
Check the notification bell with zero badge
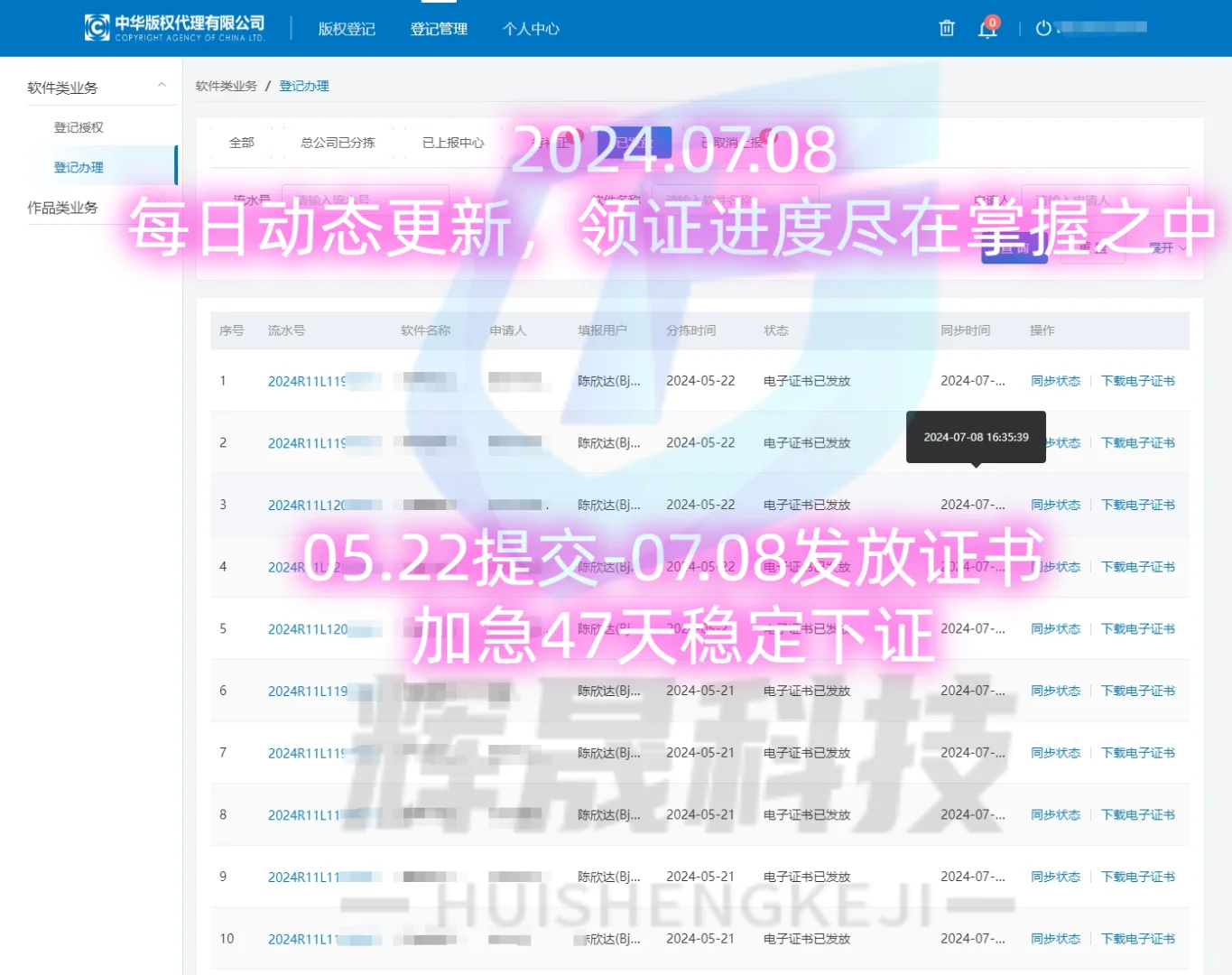click(987, 29)
